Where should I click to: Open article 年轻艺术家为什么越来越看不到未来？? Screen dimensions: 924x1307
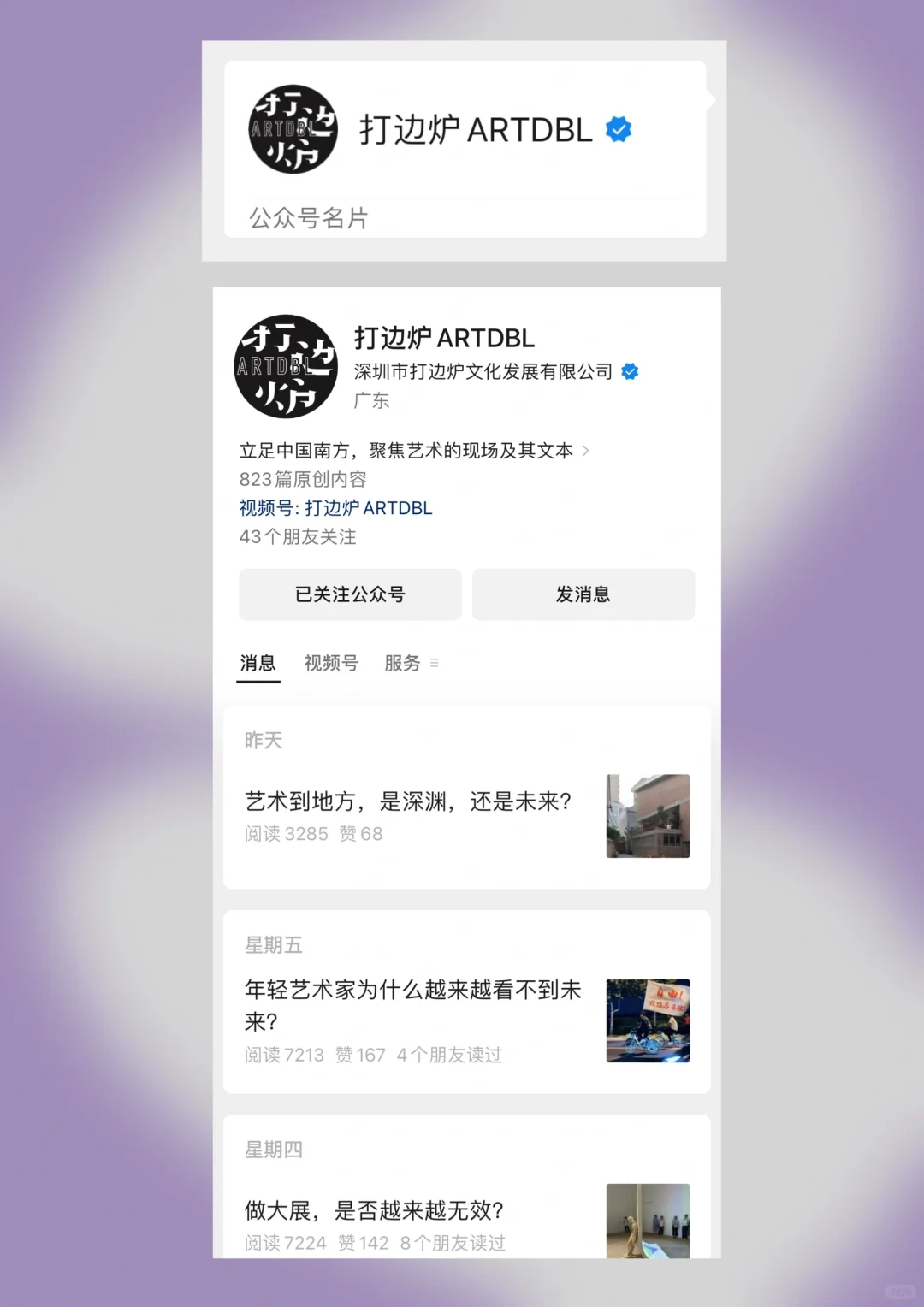414,1005
